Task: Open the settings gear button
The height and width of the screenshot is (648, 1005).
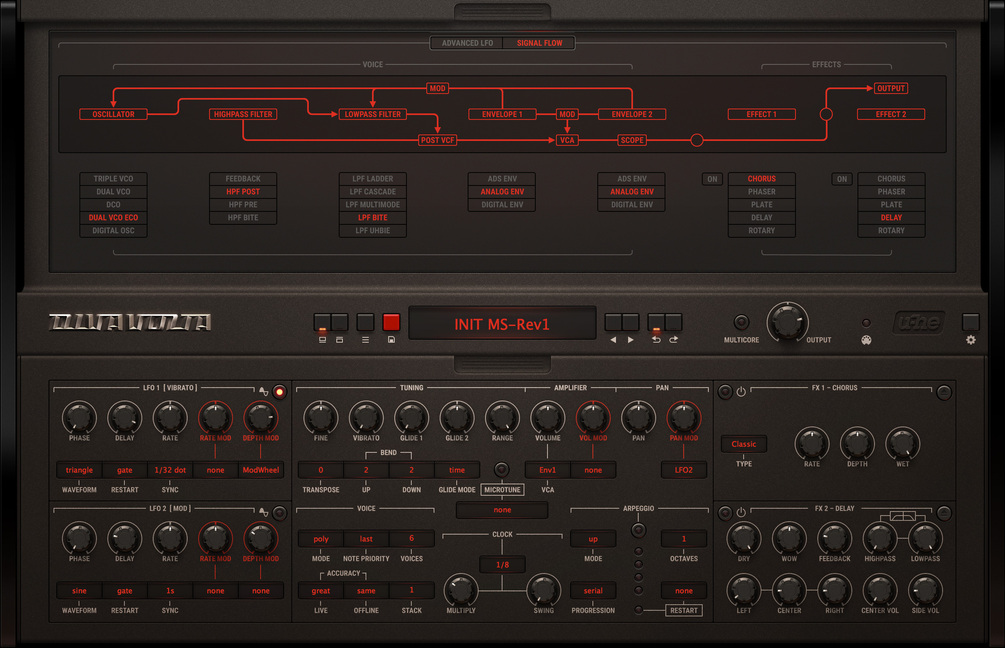Action: (971, 322)
